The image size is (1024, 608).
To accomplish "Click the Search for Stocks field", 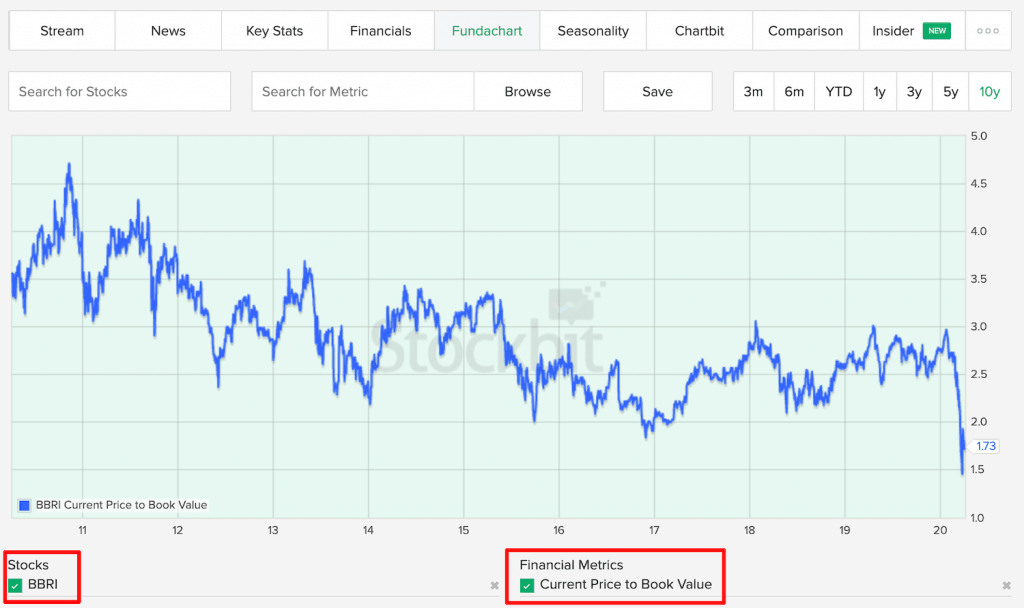I will click(119, 91).
